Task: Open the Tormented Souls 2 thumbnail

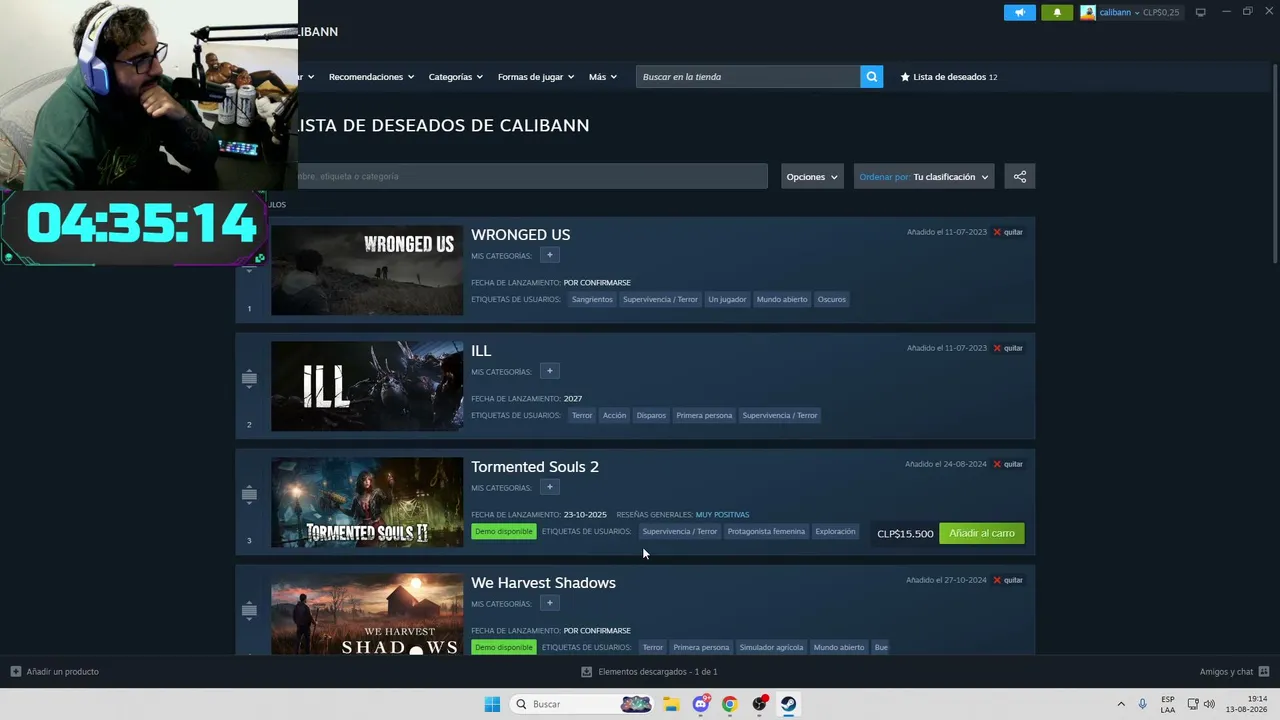Action: click(367, 502)
